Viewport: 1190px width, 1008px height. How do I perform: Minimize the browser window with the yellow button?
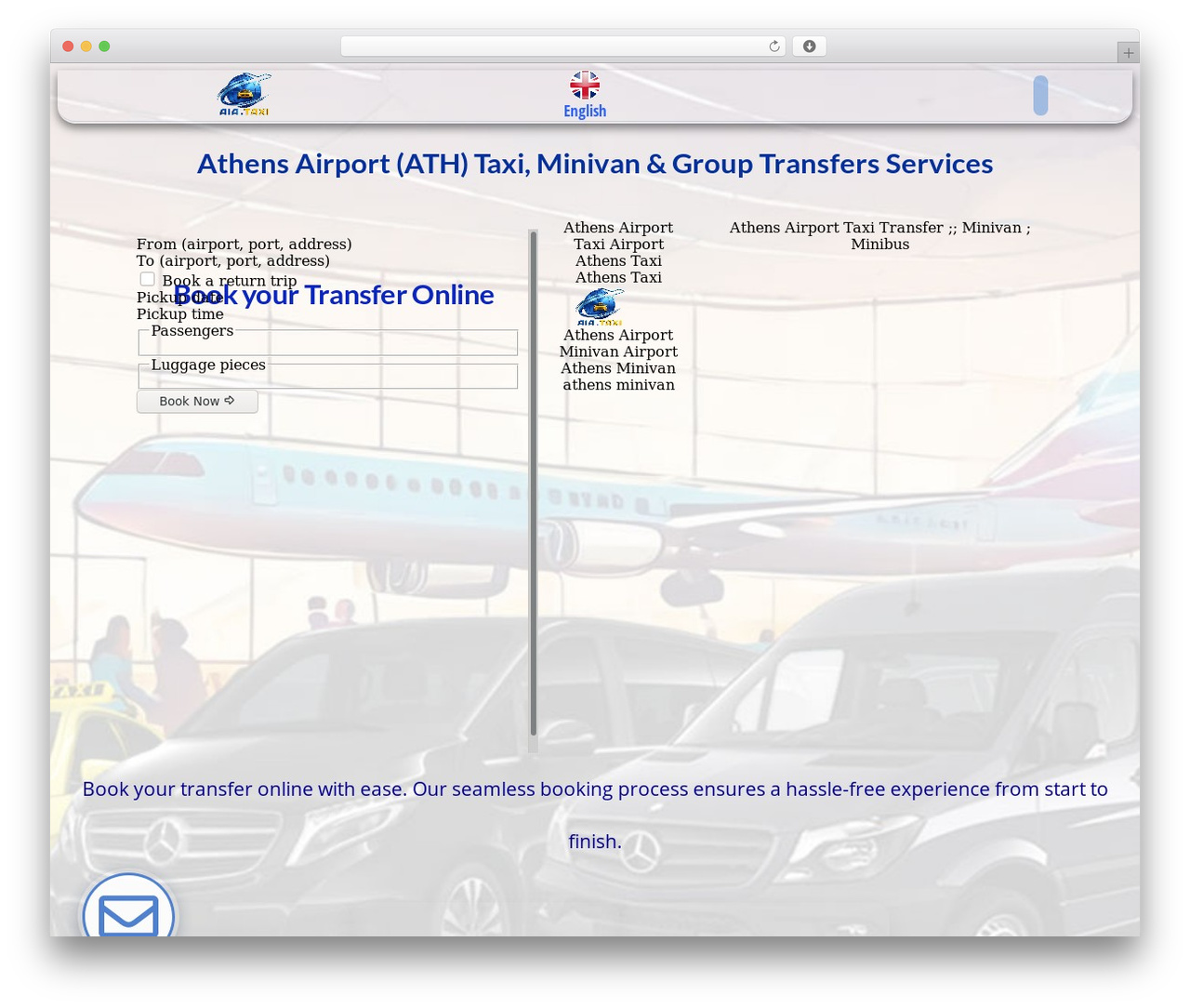tap(86, 46)
